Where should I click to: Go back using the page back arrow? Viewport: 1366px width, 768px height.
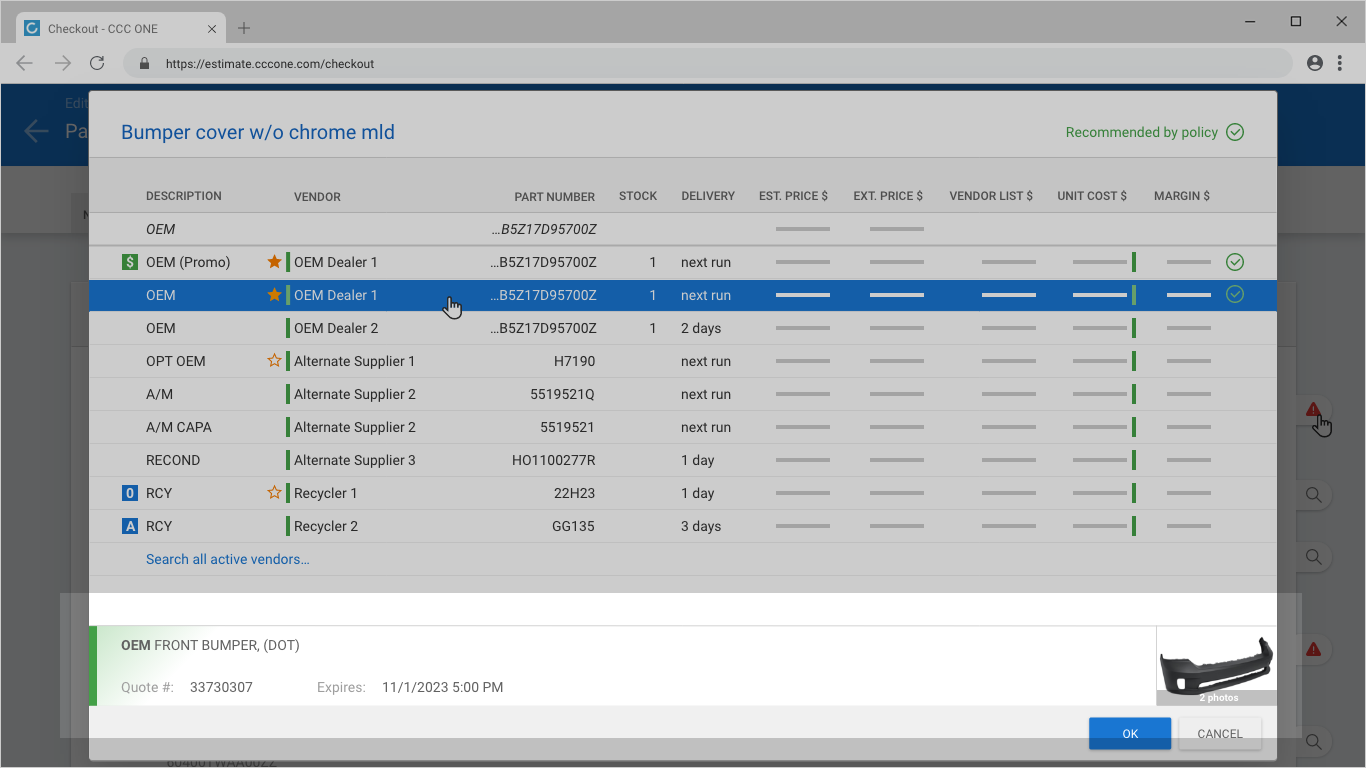tap(37, 131)
